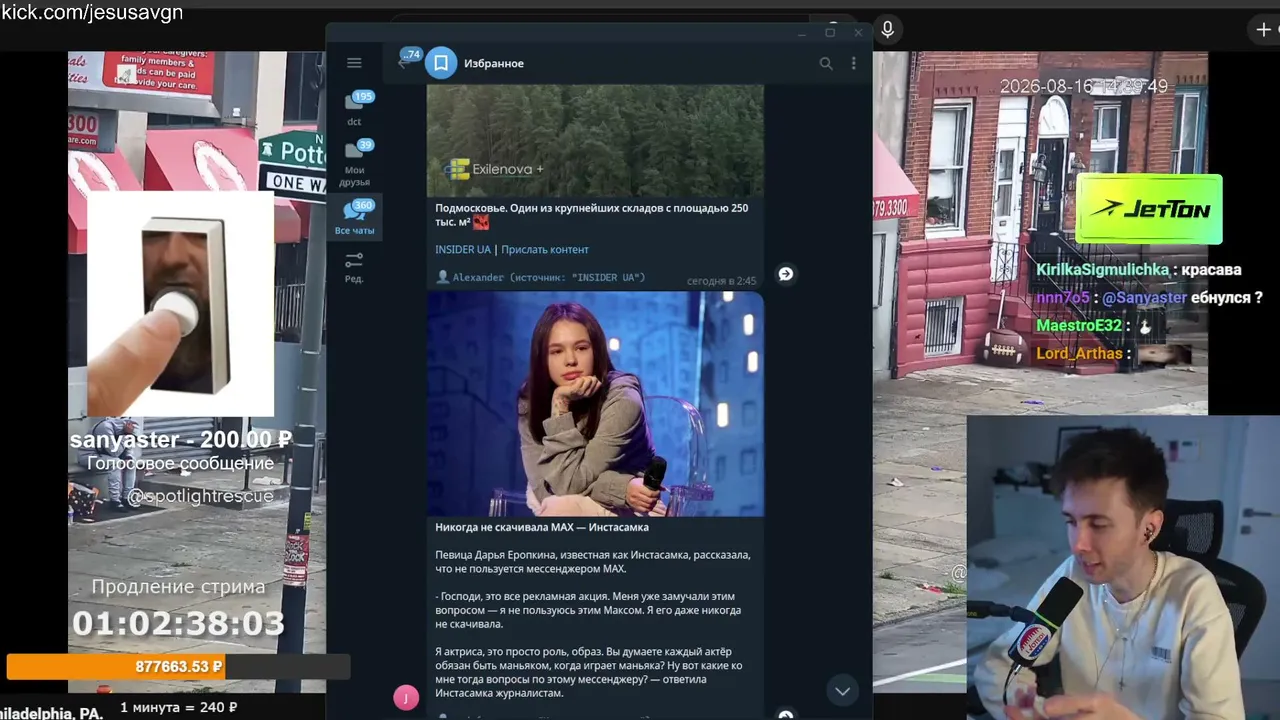1280x720 pixels.
Task: Search inside the Избранное chat
Action: click(826, 63)
